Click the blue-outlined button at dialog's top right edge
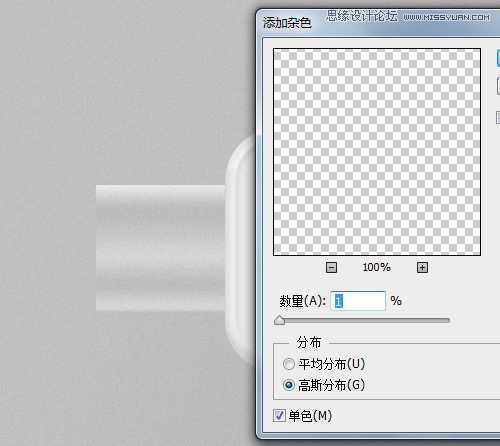500x446 pixels. [498, 58]
